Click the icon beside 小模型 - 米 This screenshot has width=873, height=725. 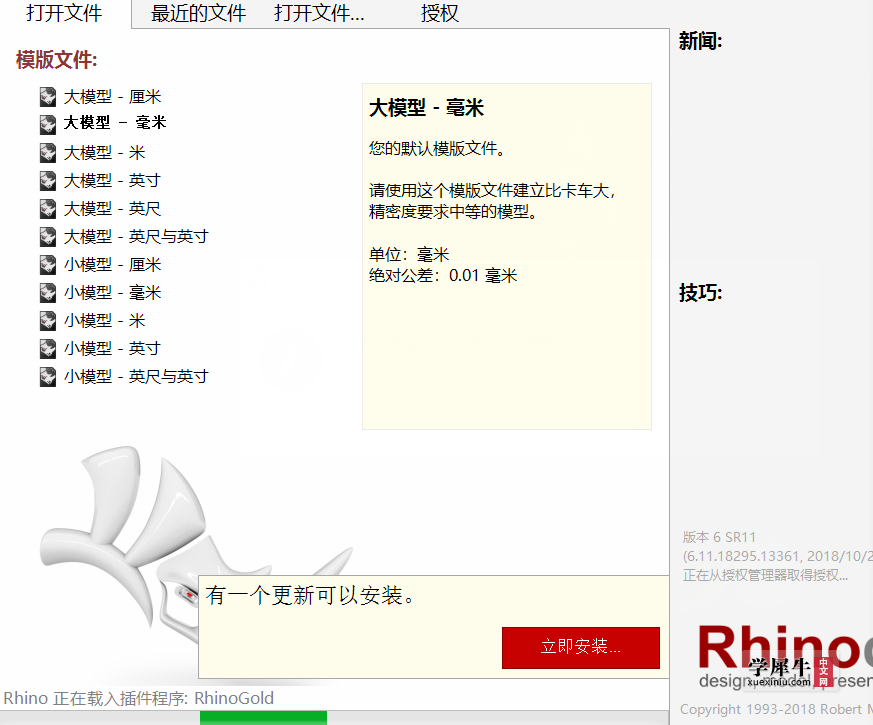tap(48, 321)
